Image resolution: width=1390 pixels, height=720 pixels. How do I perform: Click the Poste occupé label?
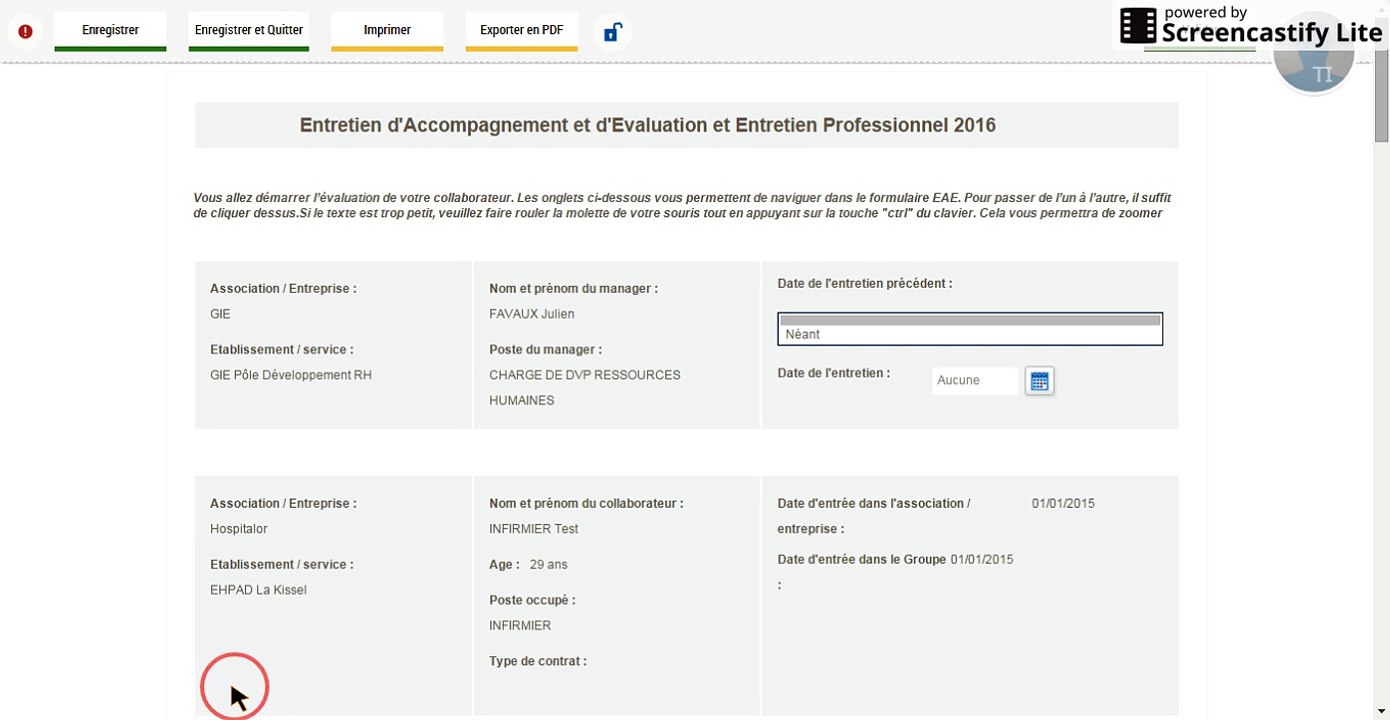(x=532, y=600)
